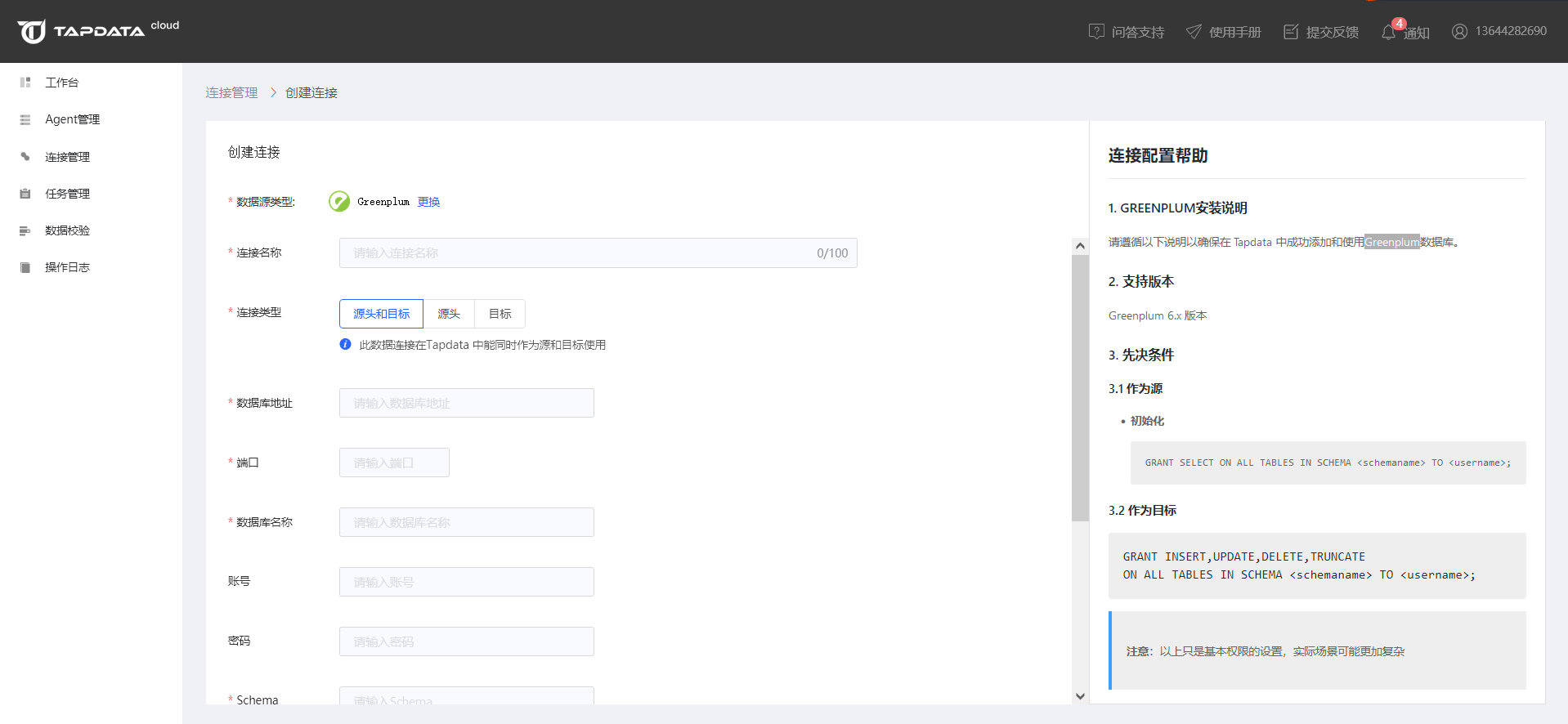Click the GRANT INSERT,UPDATE code block

[x=1317, y=565]
